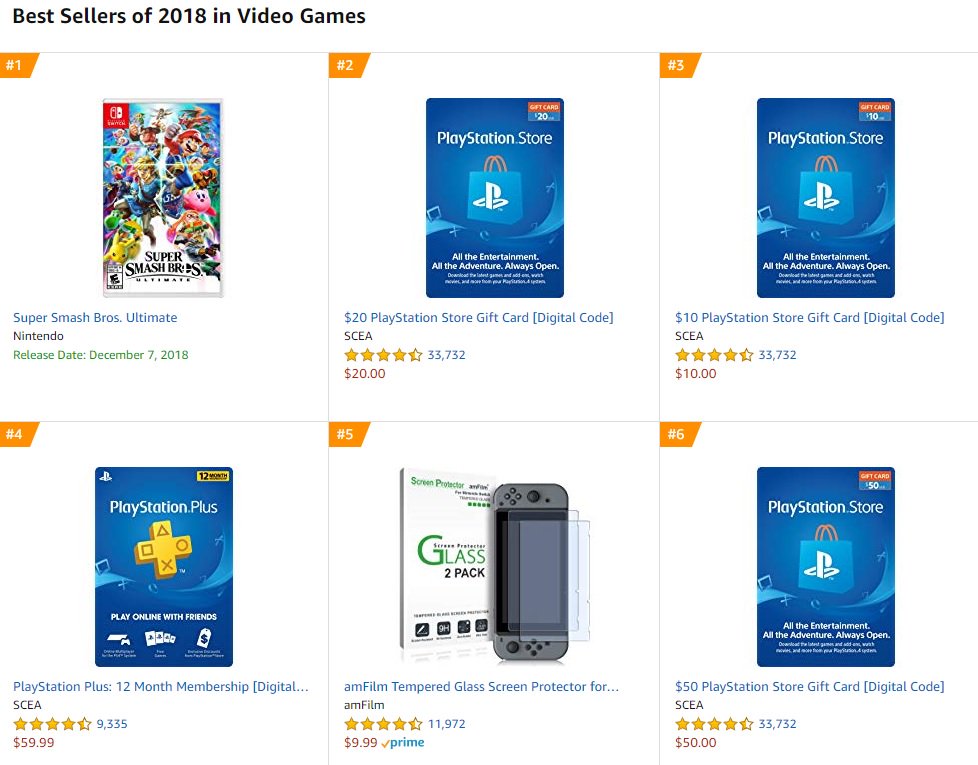Image resolution: width=978 pixels, height=765 pixels.
Task: Open Super Smash Bros. Ultimate cover image
Action: [x=162, y=198]
